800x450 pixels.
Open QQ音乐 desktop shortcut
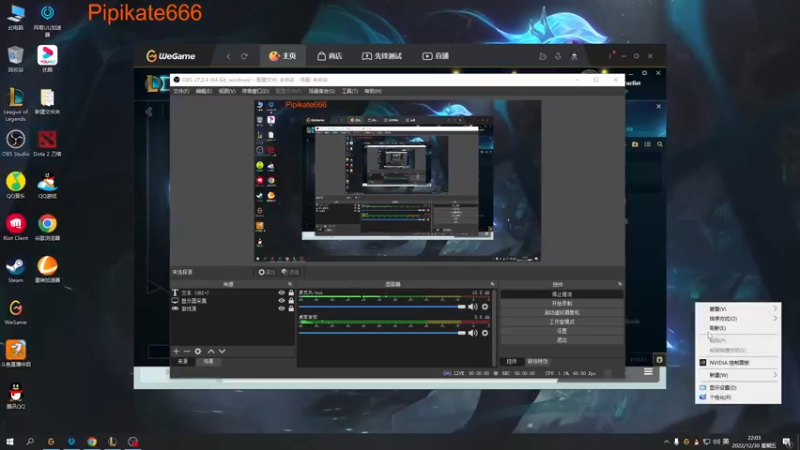pos(15,185)
